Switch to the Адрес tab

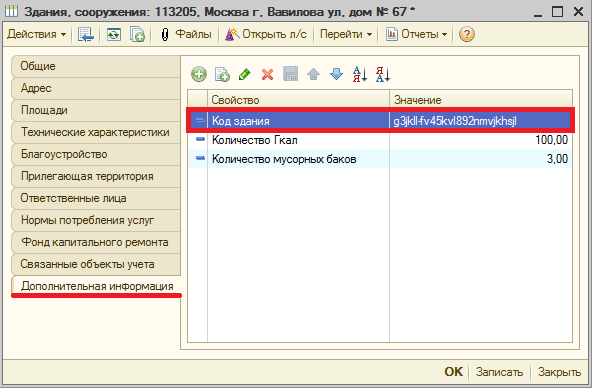coord(96,88)
